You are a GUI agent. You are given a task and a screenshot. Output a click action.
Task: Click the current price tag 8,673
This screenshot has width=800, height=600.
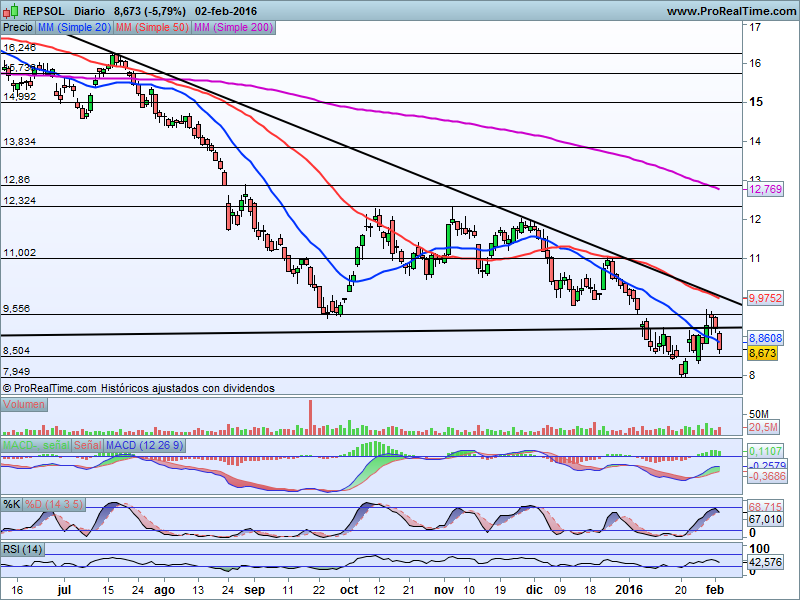tap(763, 354)
